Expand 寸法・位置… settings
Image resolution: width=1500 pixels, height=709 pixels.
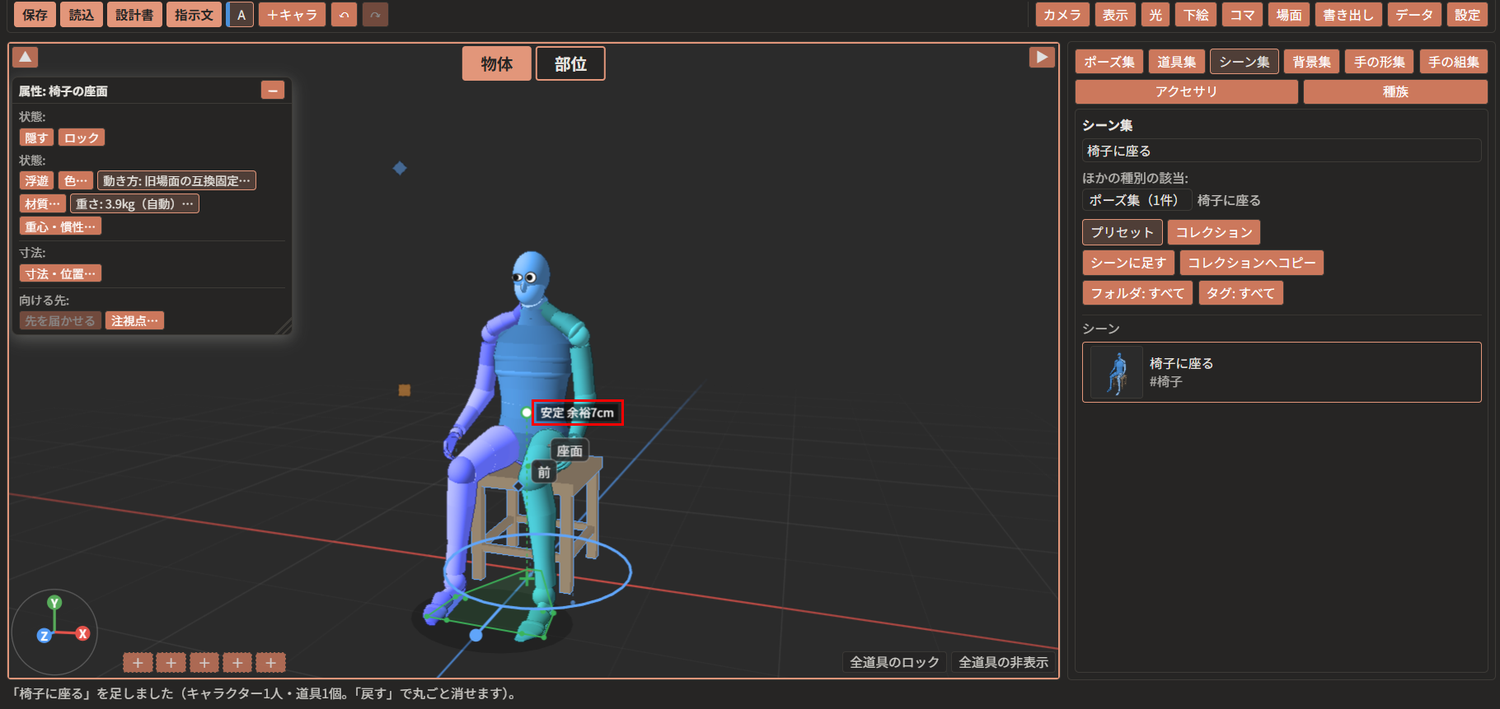point(60,273)
